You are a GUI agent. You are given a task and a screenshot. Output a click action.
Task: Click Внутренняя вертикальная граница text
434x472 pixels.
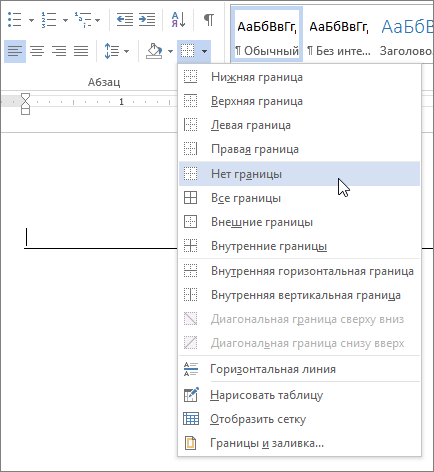pos(306,295)
